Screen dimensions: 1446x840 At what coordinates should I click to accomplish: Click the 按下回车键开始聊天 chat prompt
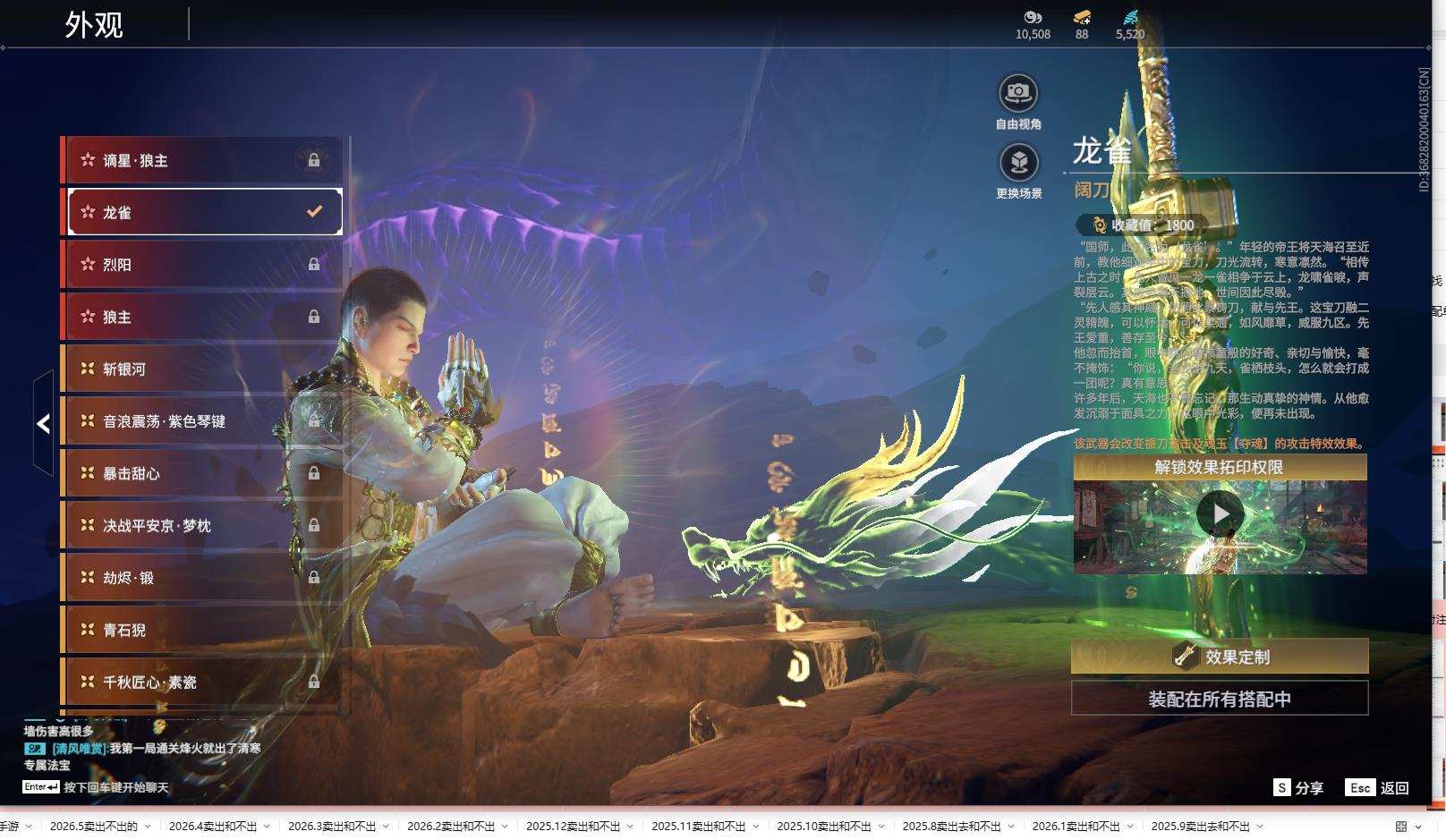[x=116, y=787]
